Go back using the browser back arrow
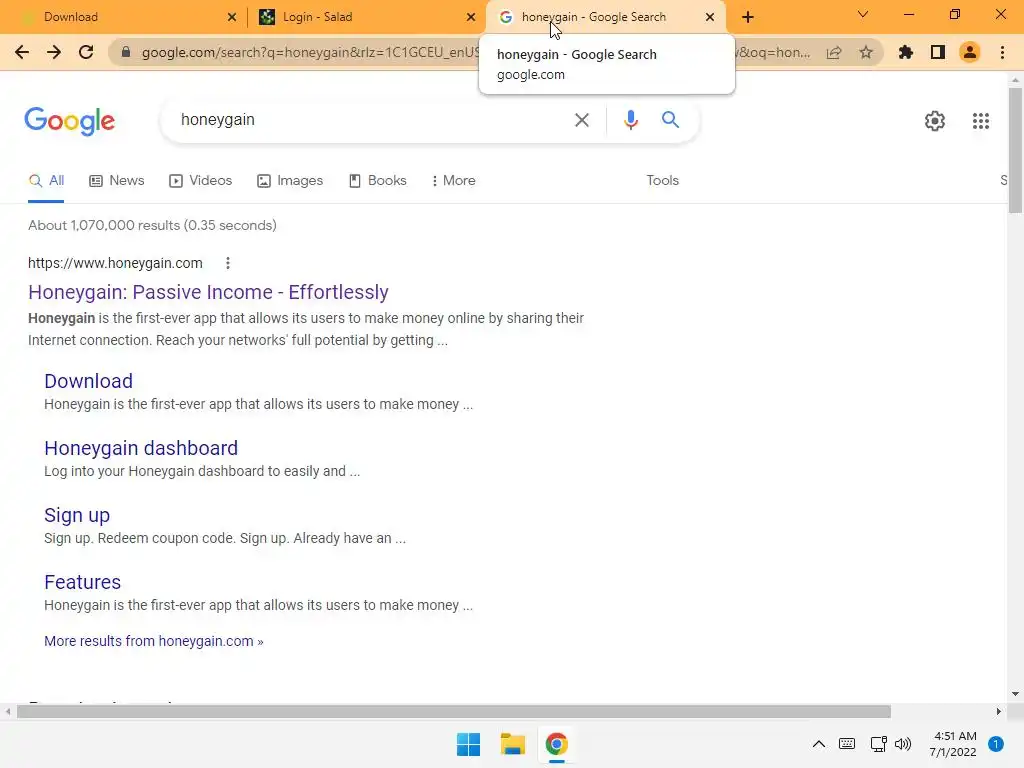The image size is (1024, 768). pyautogui.click(x=22, y=52)
